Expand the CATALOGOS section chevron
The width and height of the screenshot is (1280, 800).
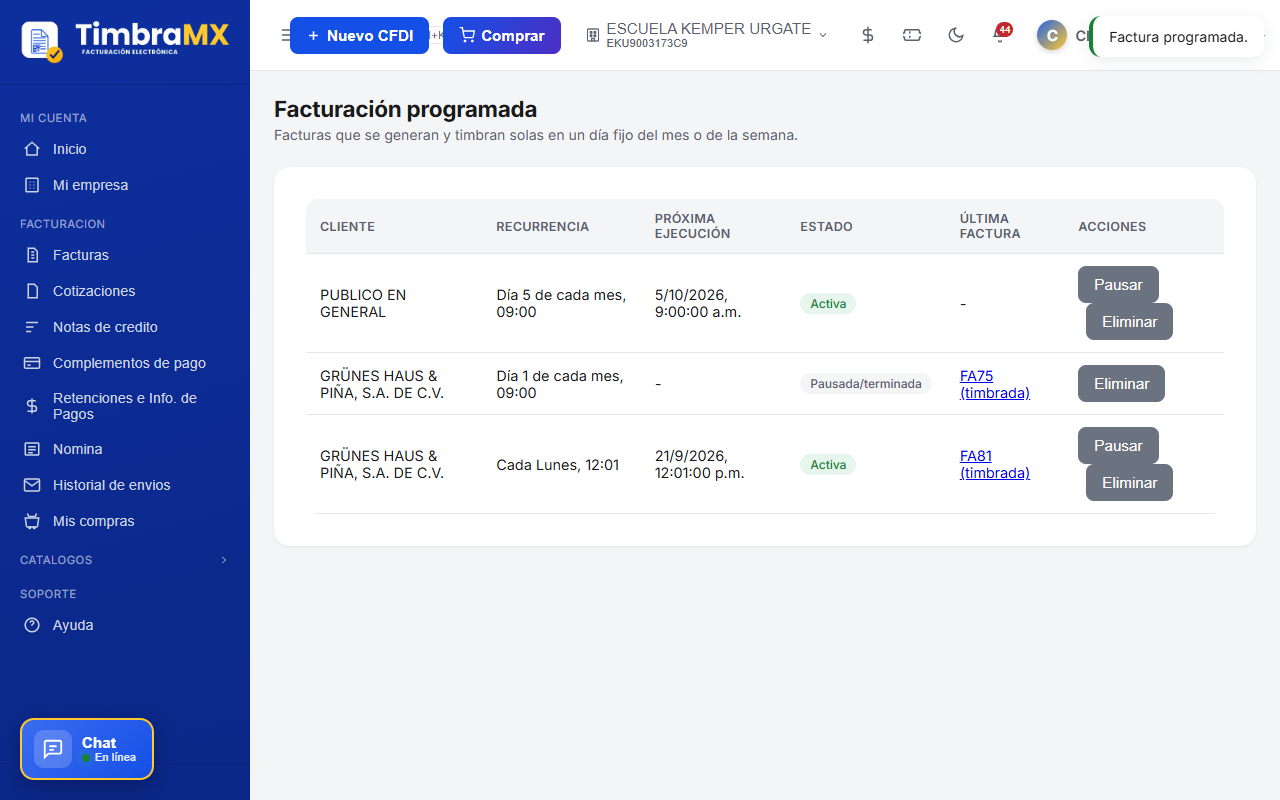coord(224,560)
